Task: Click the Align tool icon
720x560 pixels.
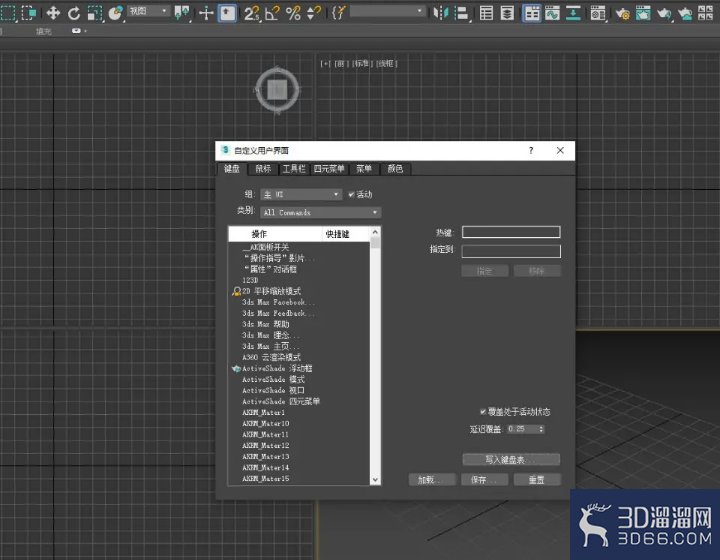Action: 461,13
